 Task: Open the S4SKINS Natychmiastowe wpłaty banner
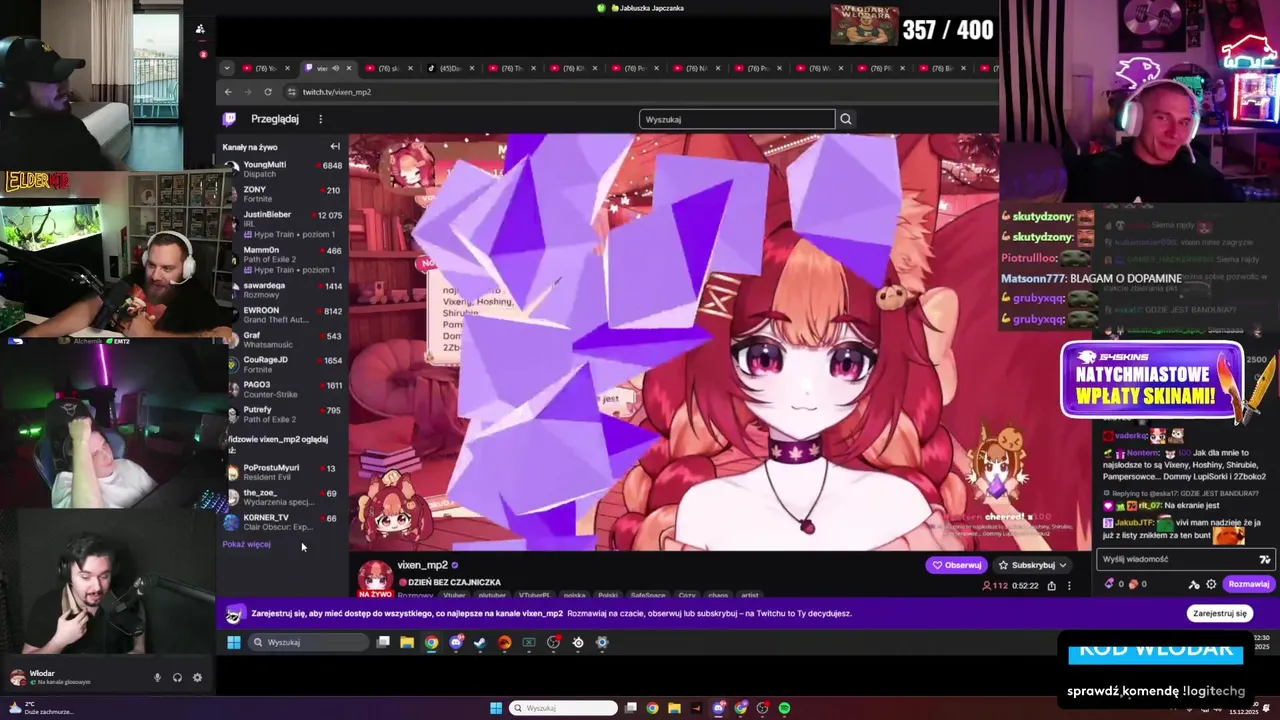[x=1153, y=380]
